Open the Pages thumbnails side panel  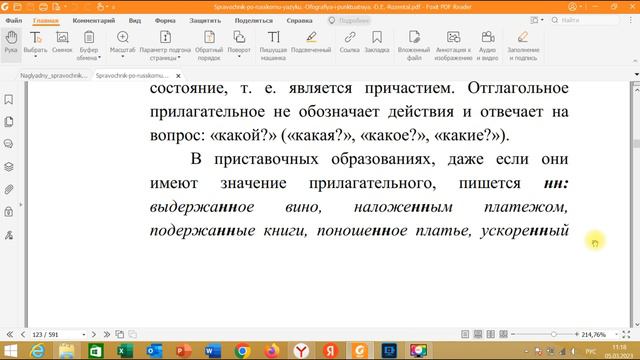coord(9,122)
